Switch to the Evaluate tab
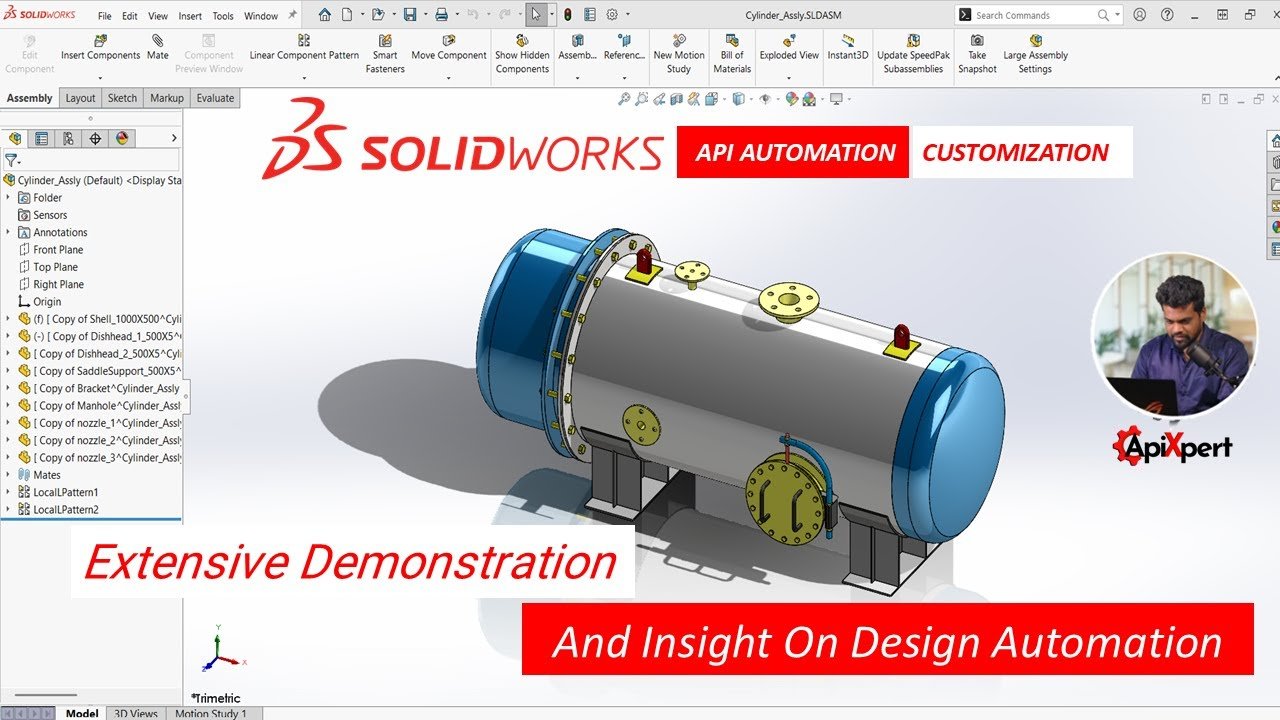Screen dimensions: 1280x720 [215, 98]
